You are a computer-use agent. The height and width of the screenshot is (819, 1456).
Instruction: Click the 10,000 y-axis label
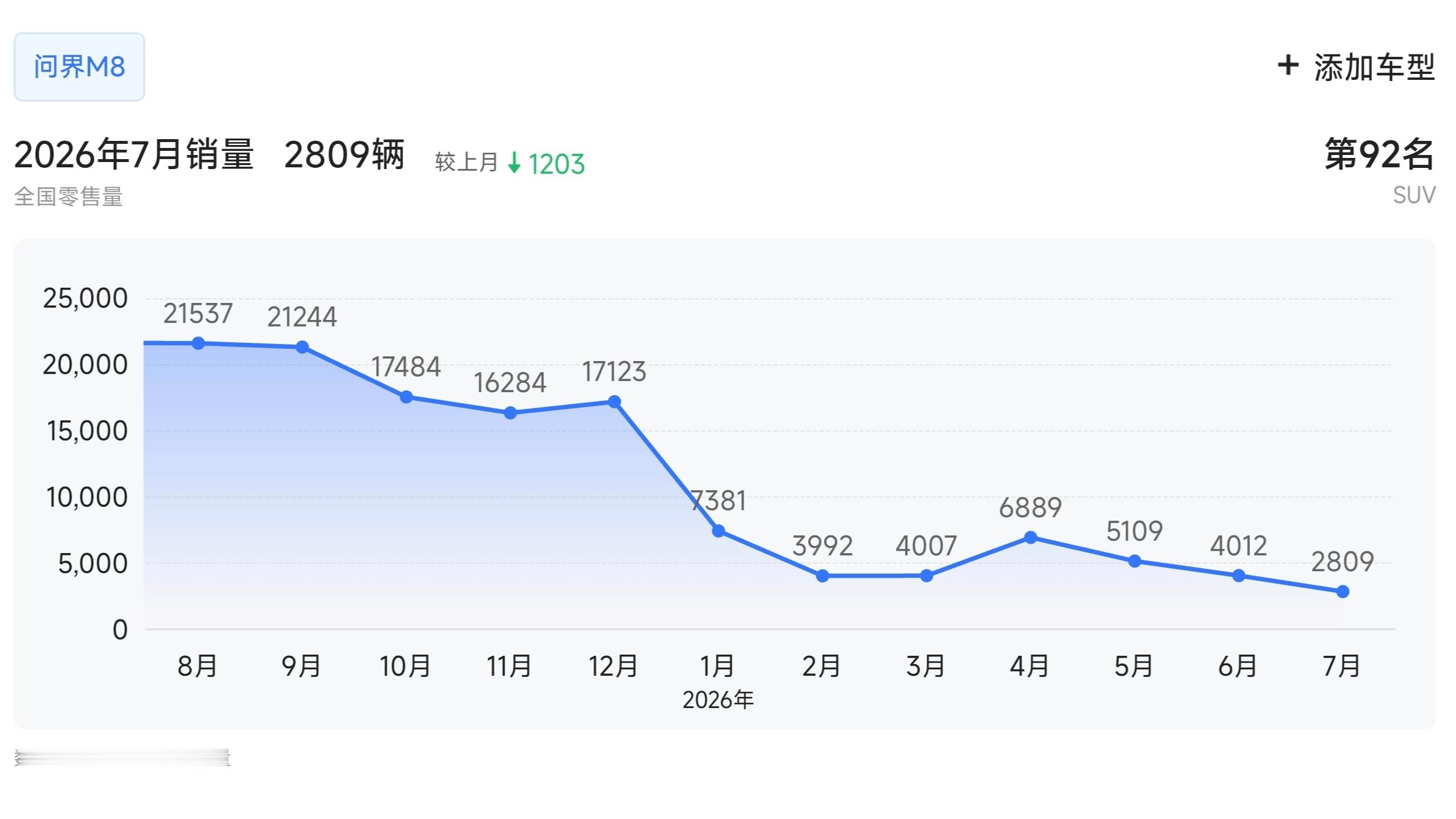(87, 498)
